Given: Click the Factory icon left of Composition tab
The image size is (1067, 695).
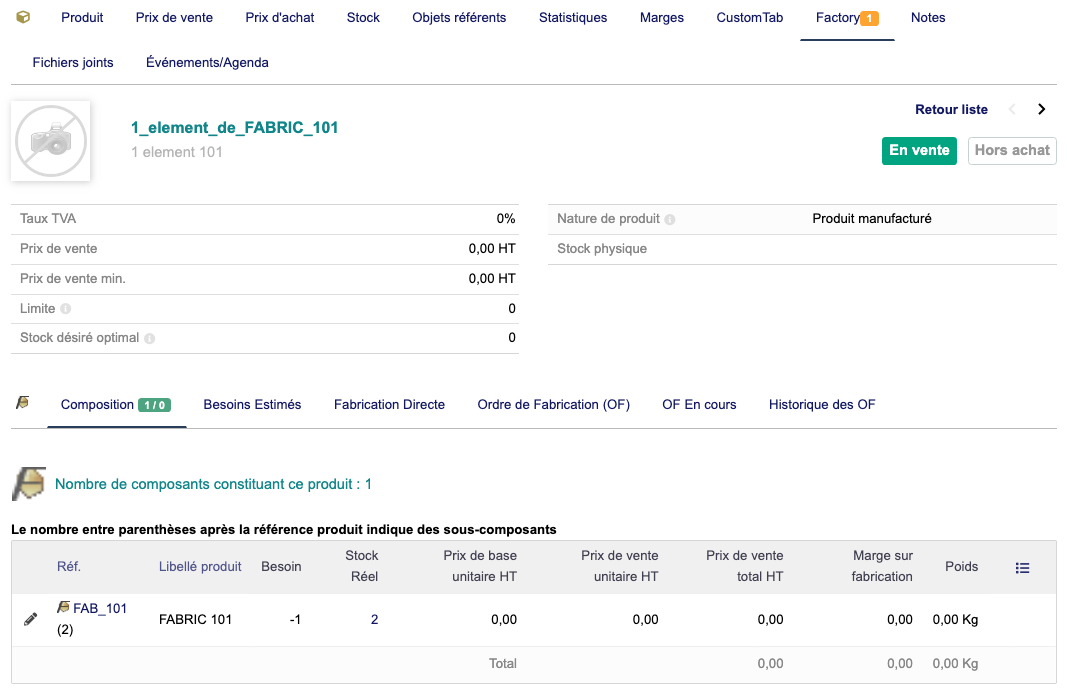Looking at the screenshot, I should 22,403.
